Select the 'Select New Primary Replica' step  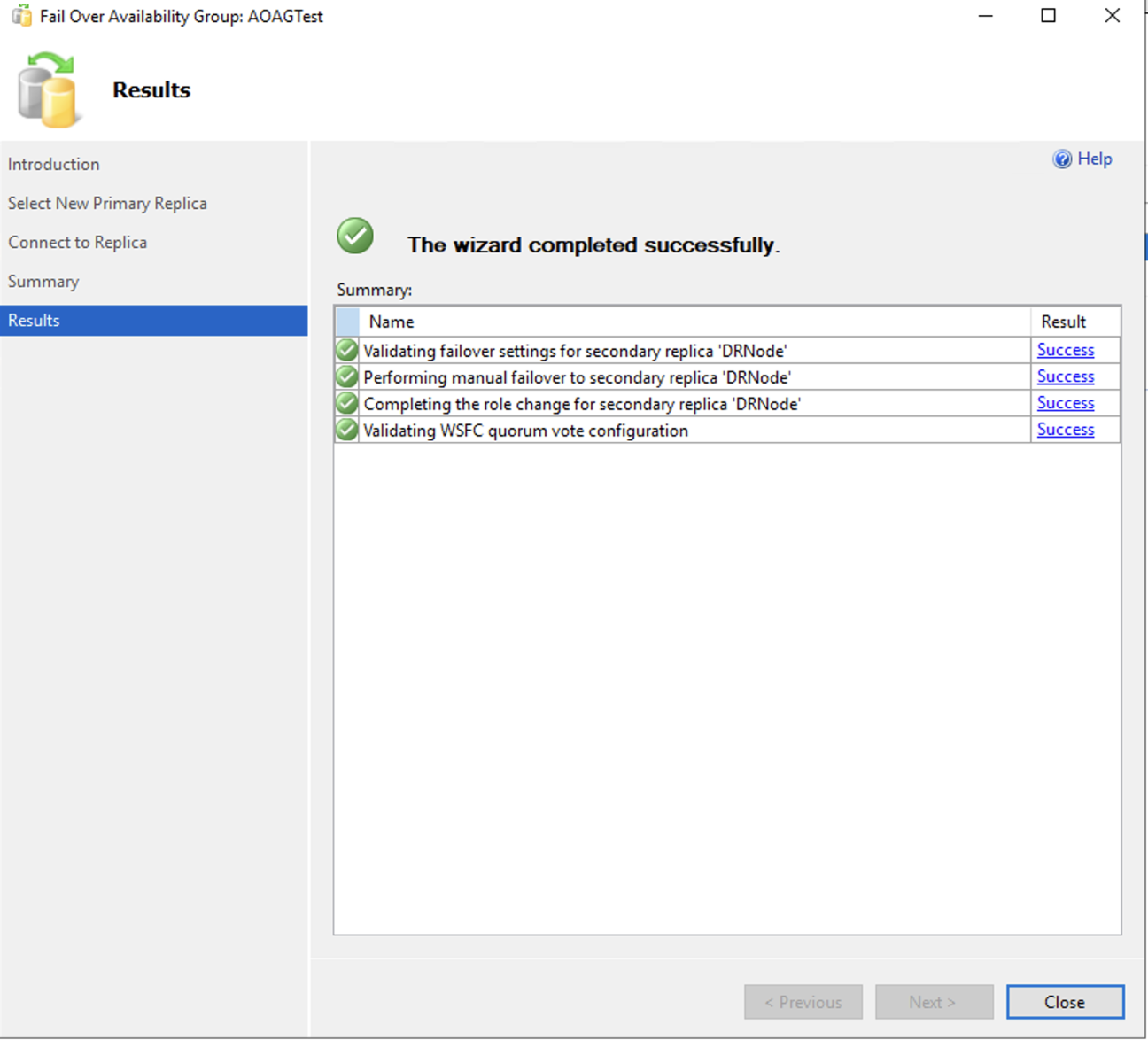pyautogui.click(x=107, y=203)
